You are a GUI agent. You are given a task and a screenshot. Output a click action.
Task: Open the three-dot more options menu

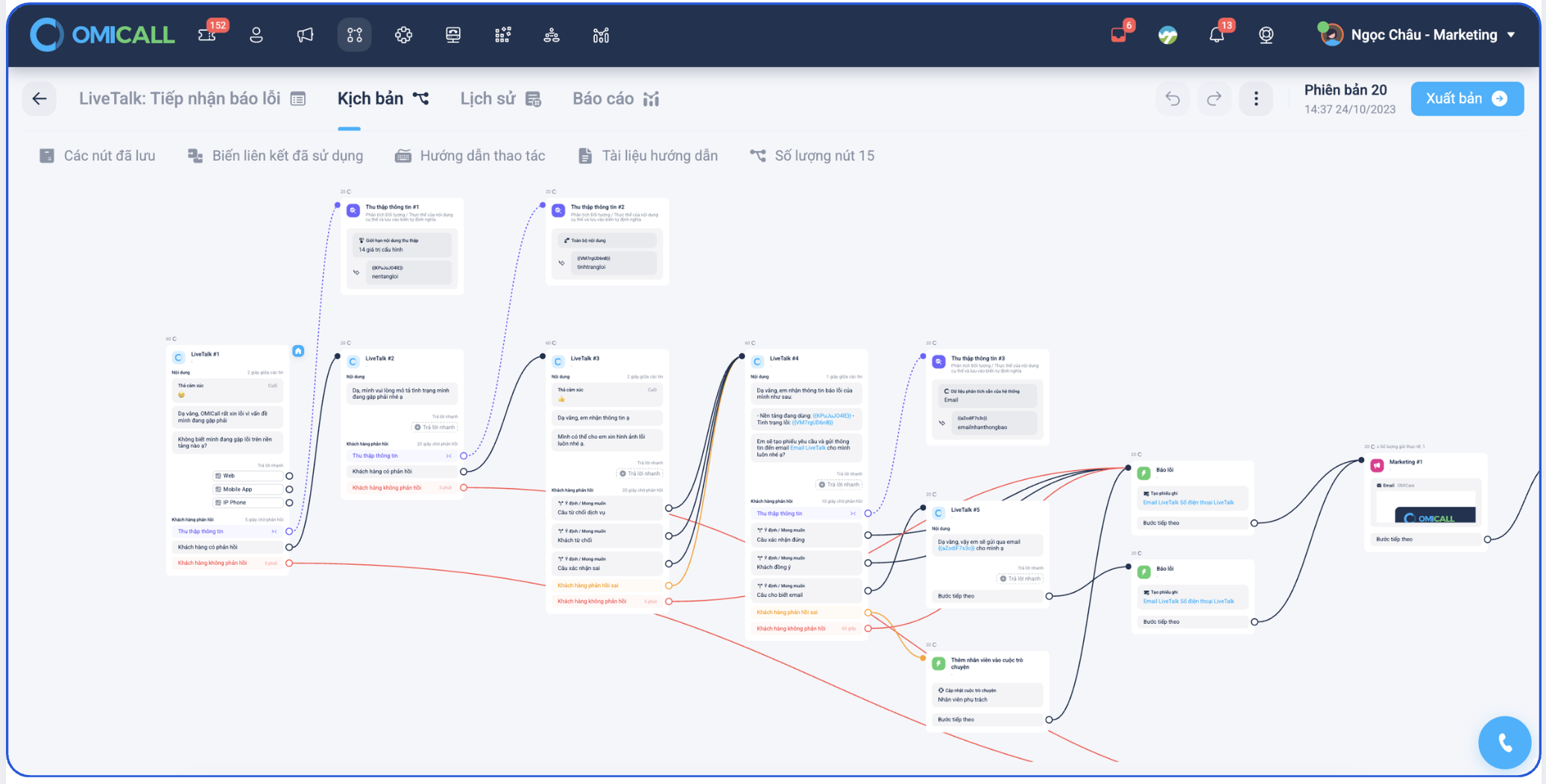tap(1256, 98)
